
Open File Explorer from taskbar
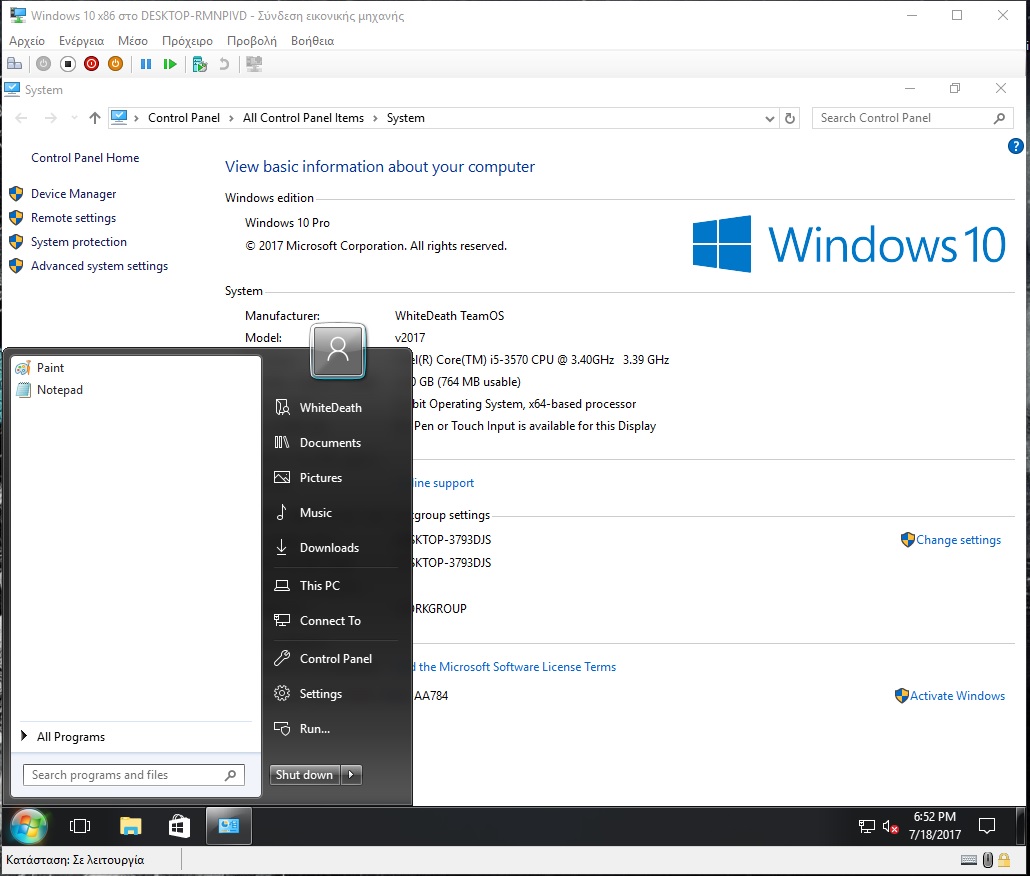[x=130, y=826]
